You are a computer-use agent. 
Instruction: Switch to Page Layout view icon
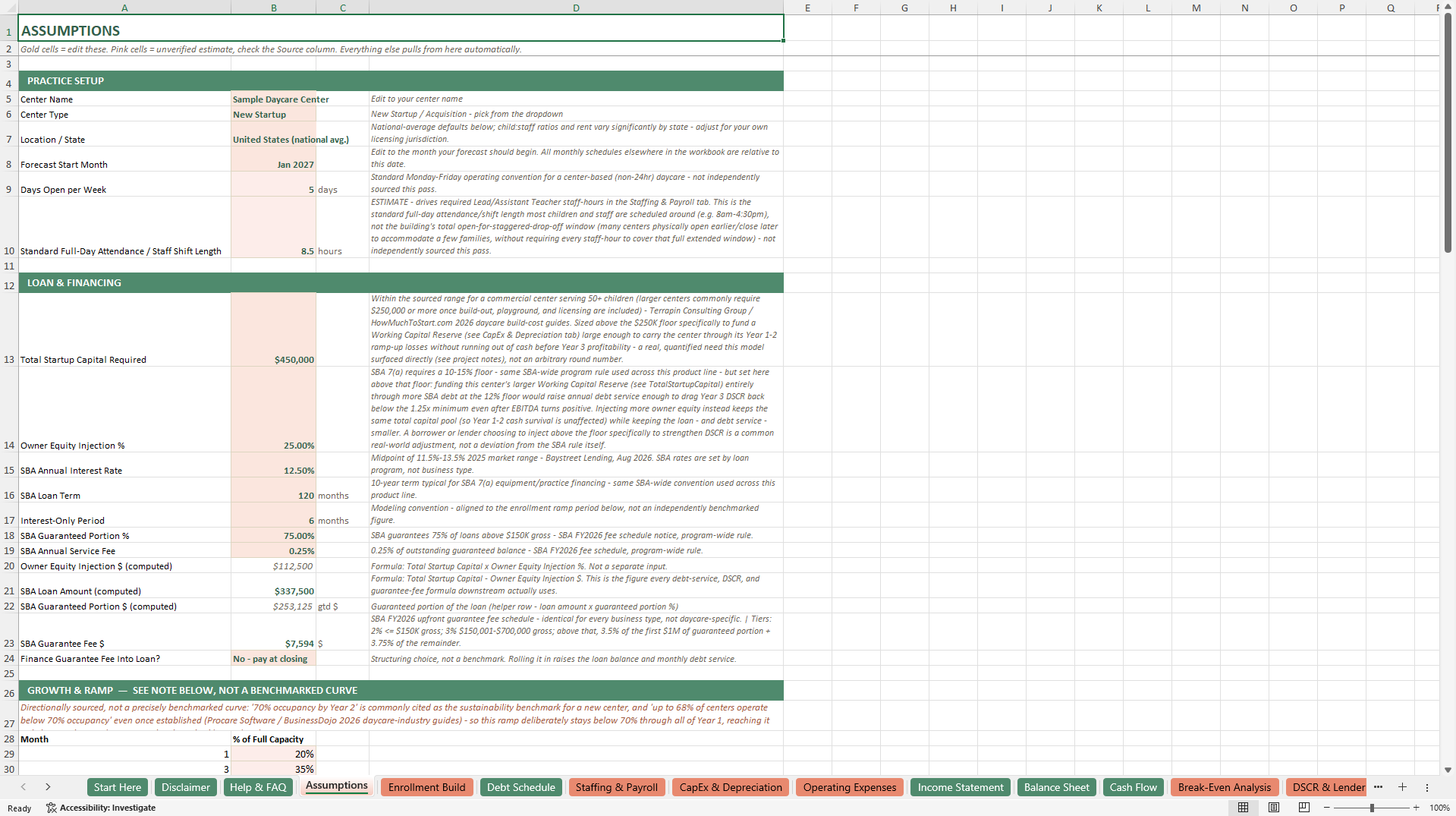[1274, 808]
